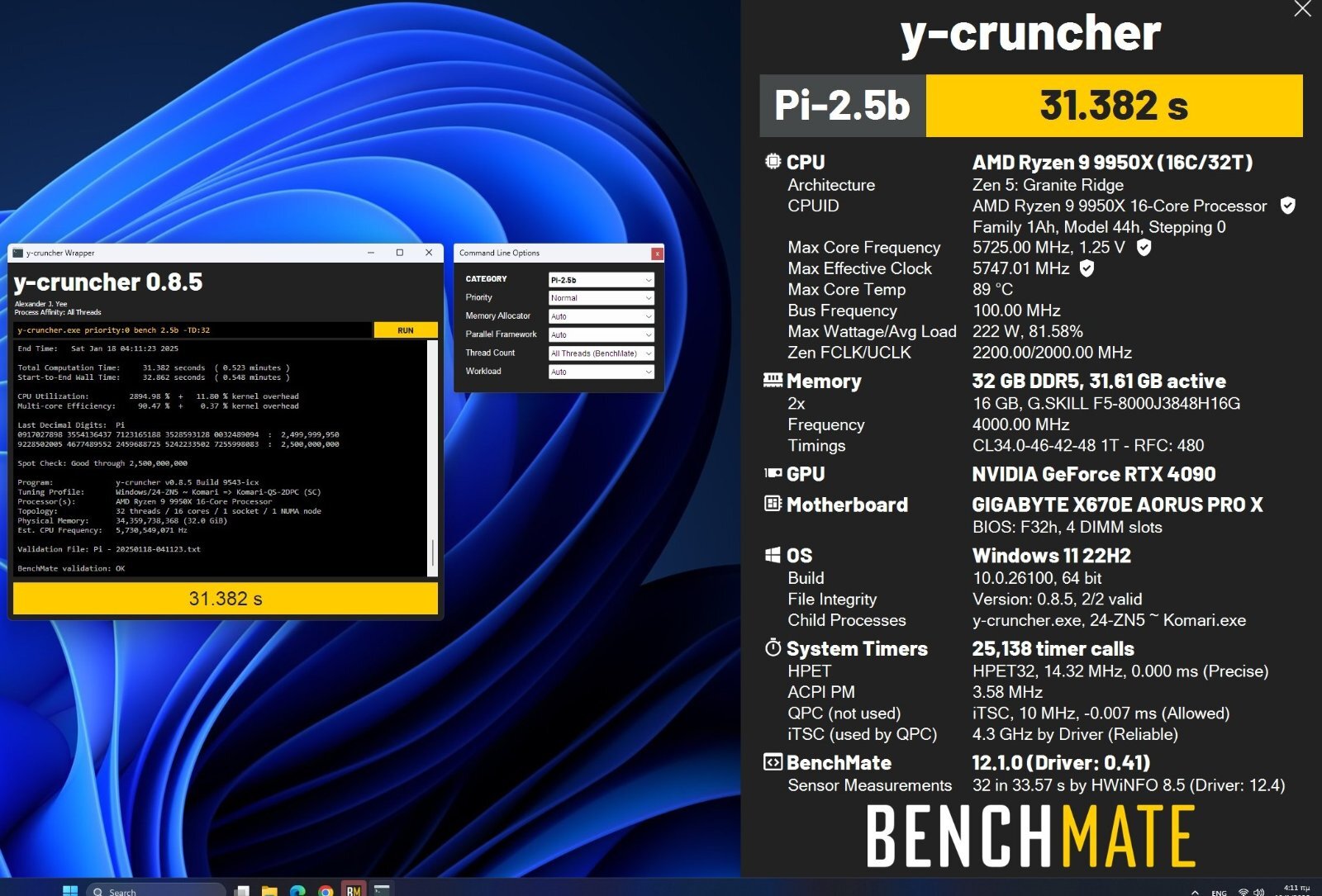
Task: Click the y-cruncher 0.8.5 heading
Action: point(108,282)
